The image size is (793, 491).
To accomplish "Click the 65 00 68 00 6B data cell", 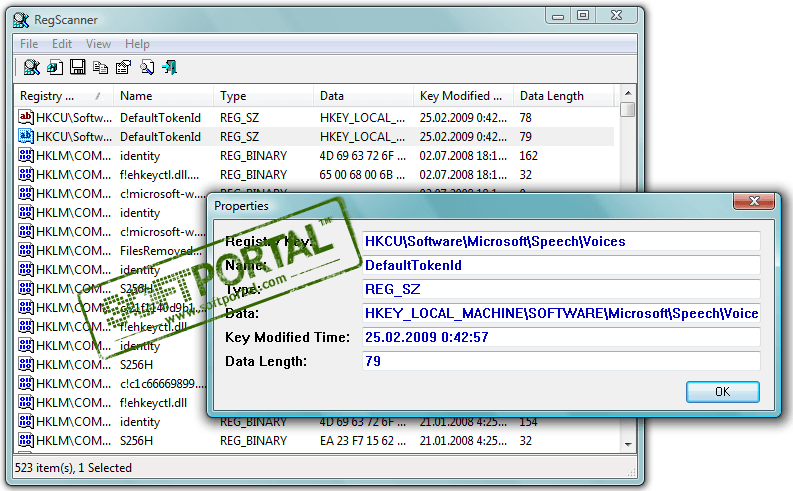I will point(362,174).
